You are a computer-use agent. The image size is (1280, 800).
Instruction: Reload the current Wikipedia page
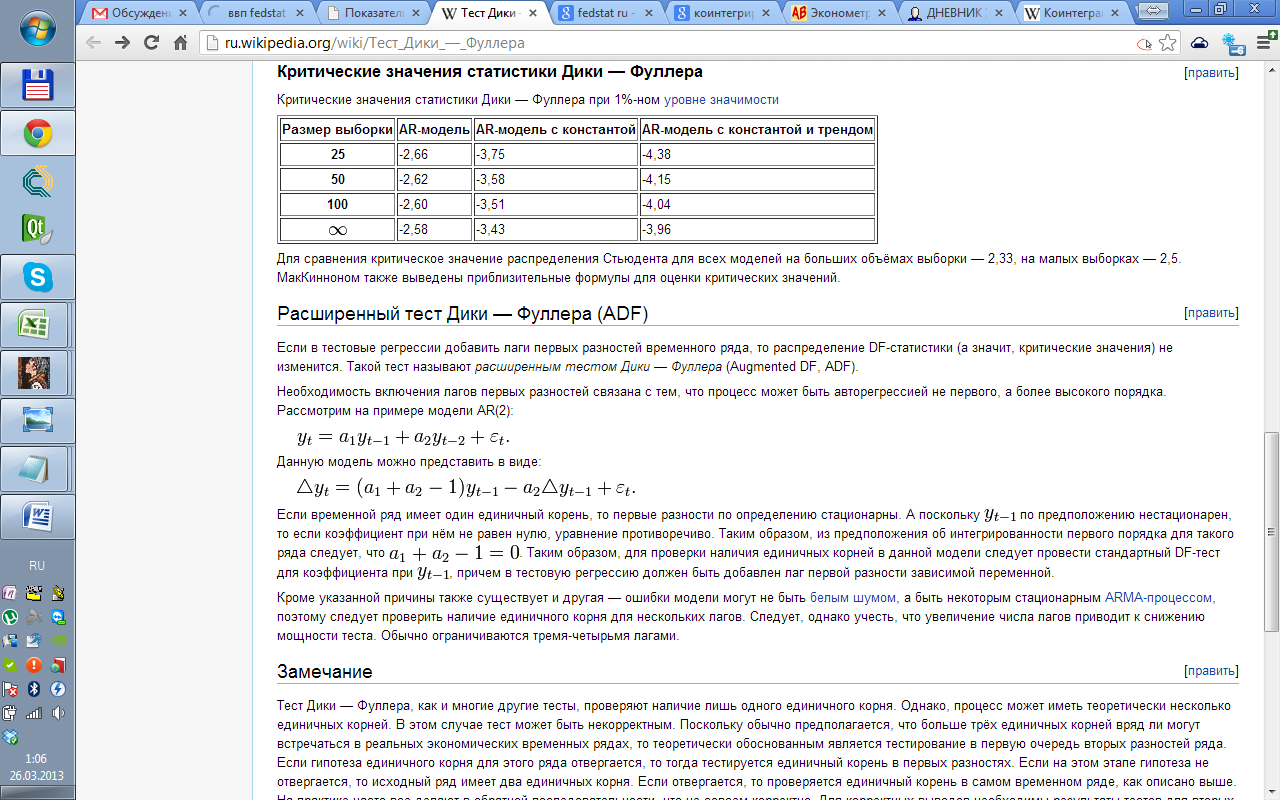(152, 43)
